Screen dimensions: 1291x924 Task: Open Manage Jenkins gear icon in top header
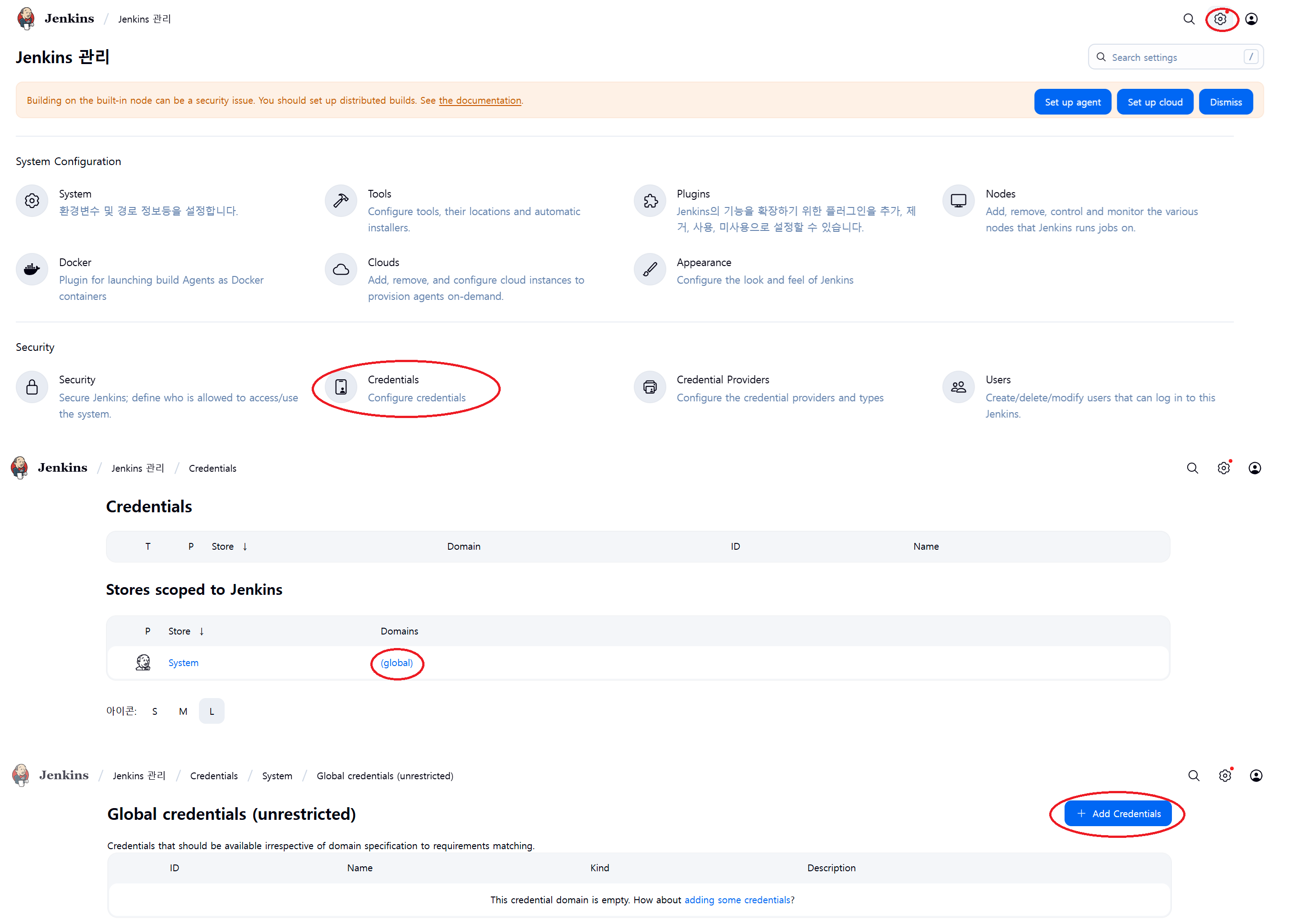tap(1220, 19)
